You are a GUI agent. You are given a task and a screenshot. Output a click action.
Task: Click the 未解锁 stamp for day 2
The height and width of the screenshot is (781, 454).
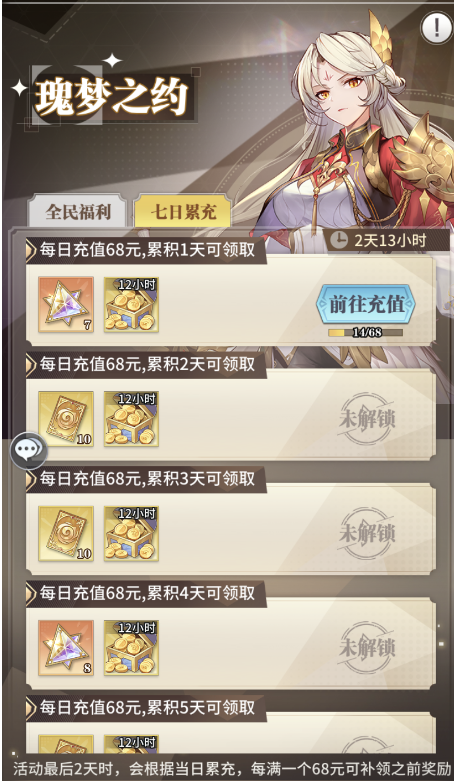click(x=367, y=419)
